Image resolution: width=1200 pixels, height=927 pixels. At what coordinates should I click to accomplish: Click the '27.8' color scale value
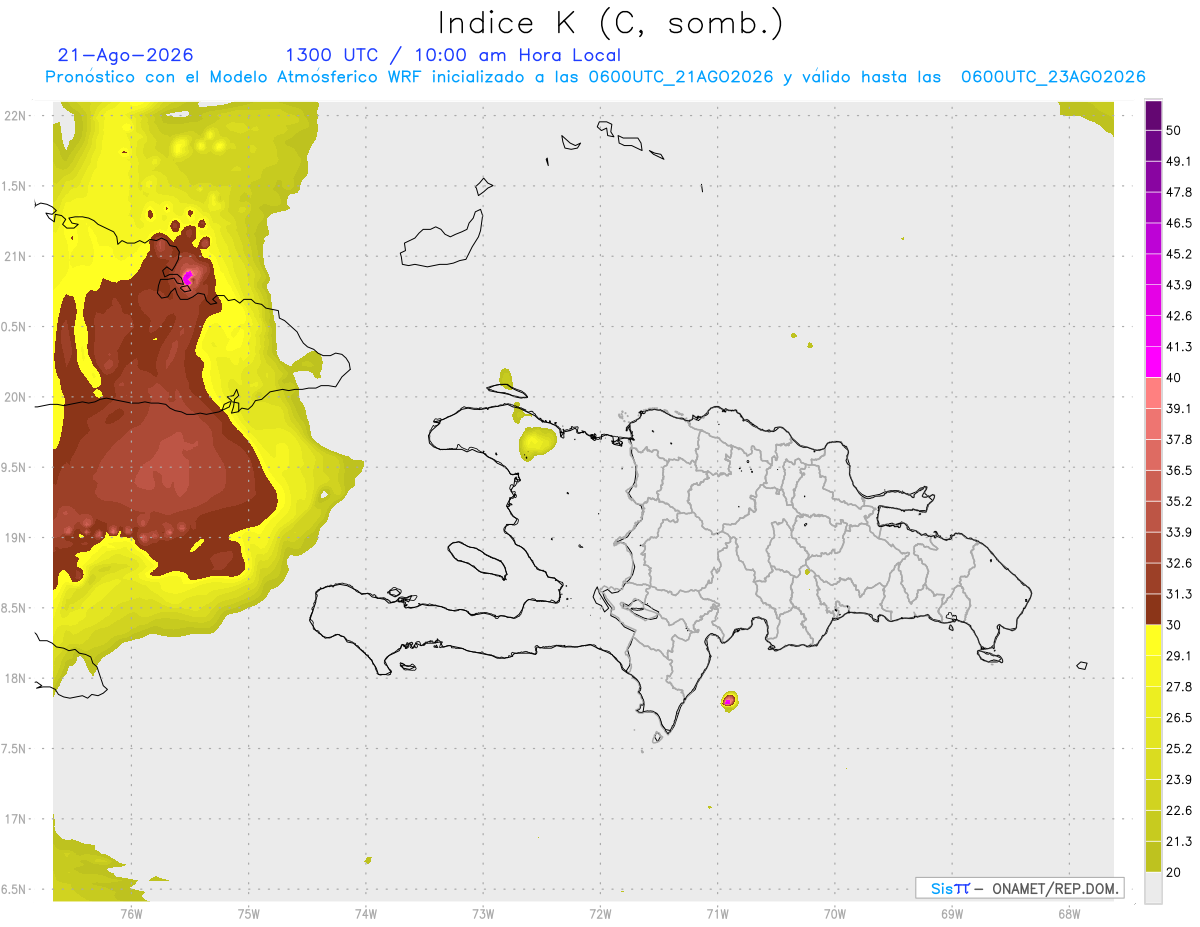1180,687
